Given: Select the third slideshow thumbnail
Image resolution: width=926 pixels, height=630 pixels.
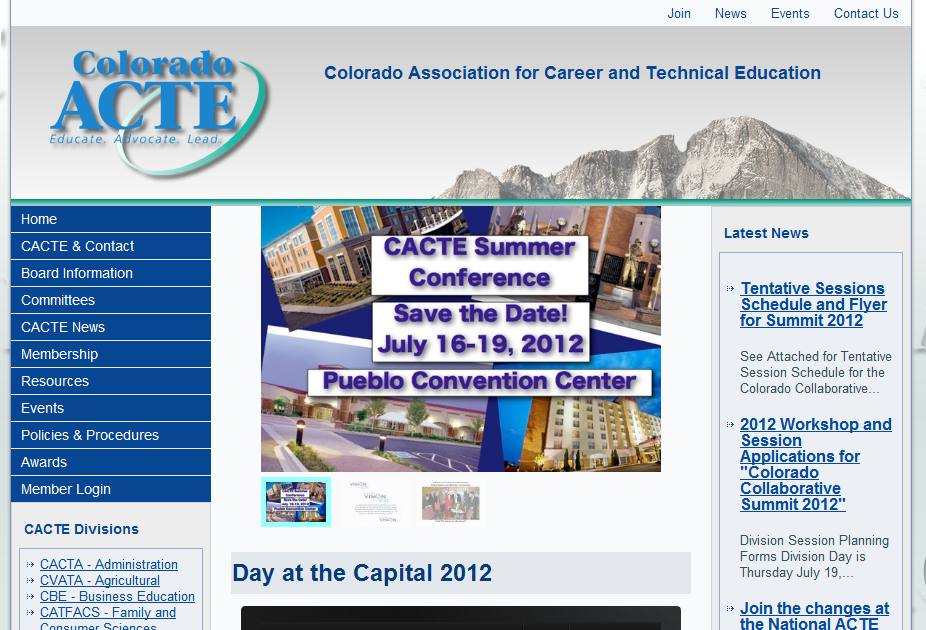Looking at the screenshot, I should coord(451,502).
